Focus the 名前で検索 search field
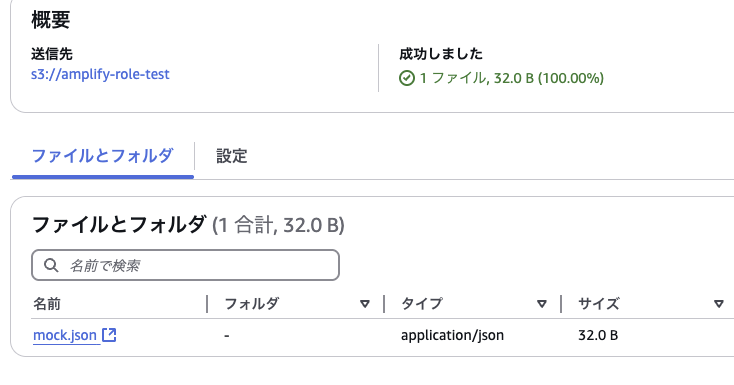The width and height of the screenshot is (734, 385). point(185,265)
